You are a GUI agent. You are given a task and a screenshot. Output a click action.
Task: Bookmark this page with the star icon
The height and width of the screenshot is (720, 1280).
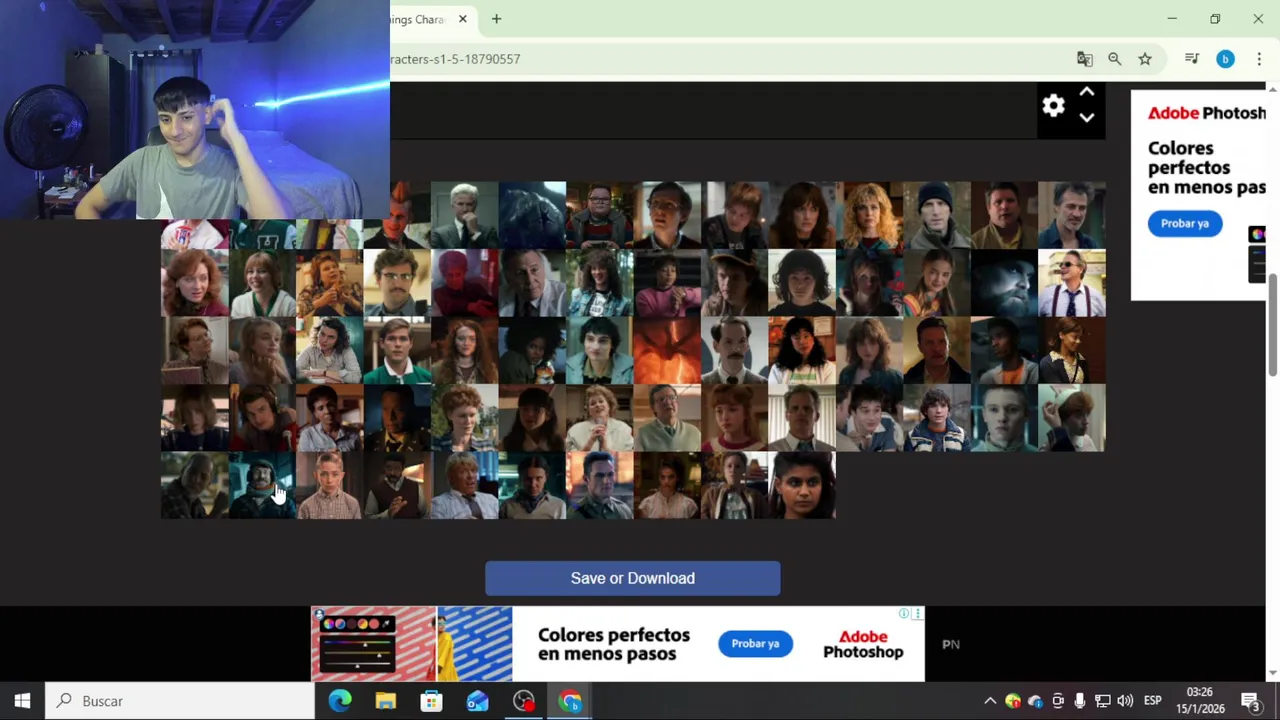pos(1145,59)
